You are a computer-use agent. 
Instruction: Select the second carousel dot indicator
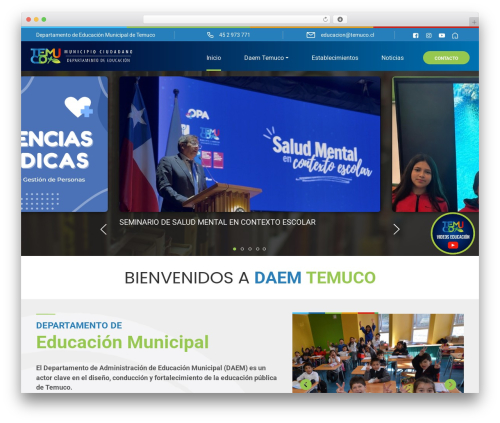pos(242,249)
